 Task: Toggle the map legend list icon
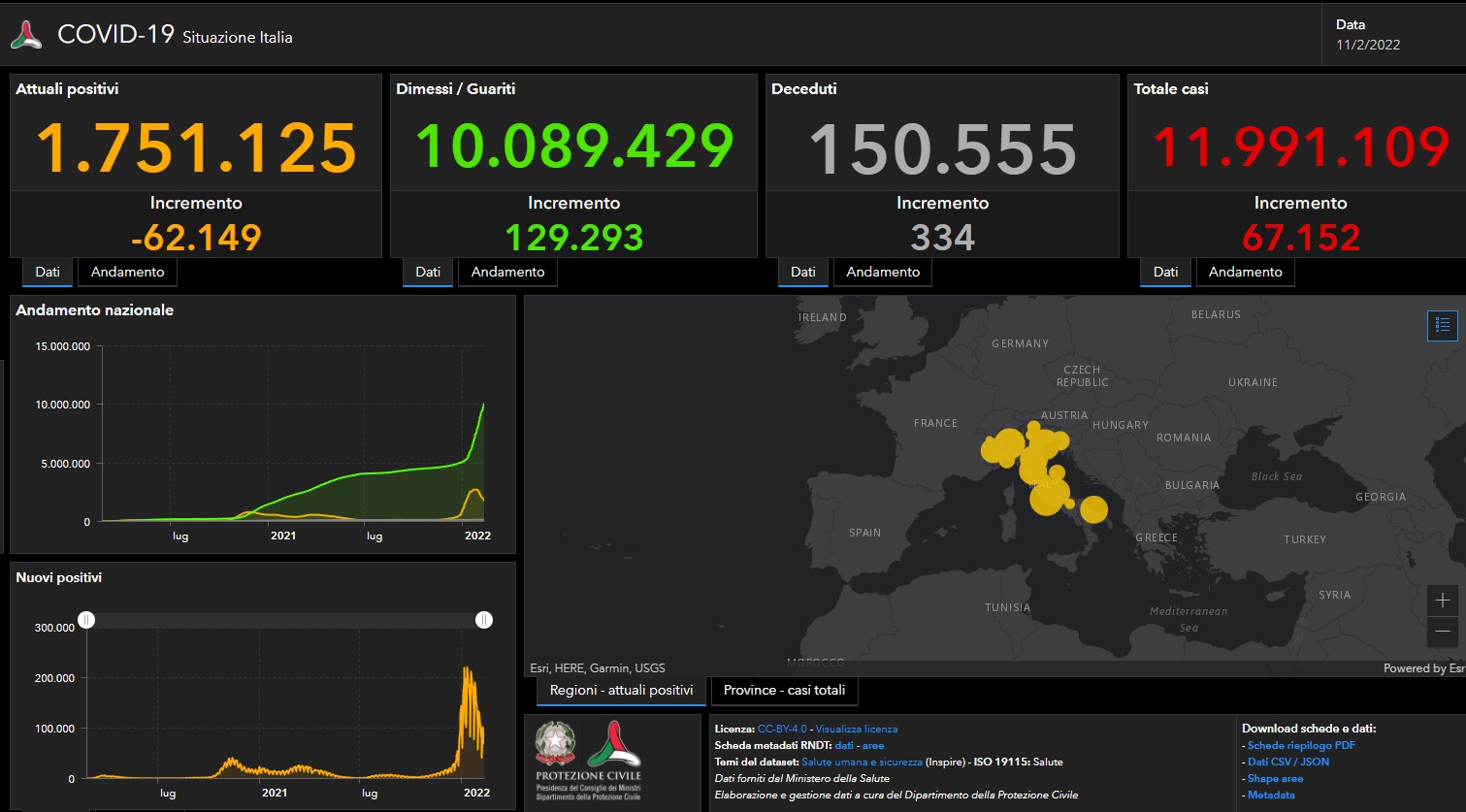tap(1442, 326)
